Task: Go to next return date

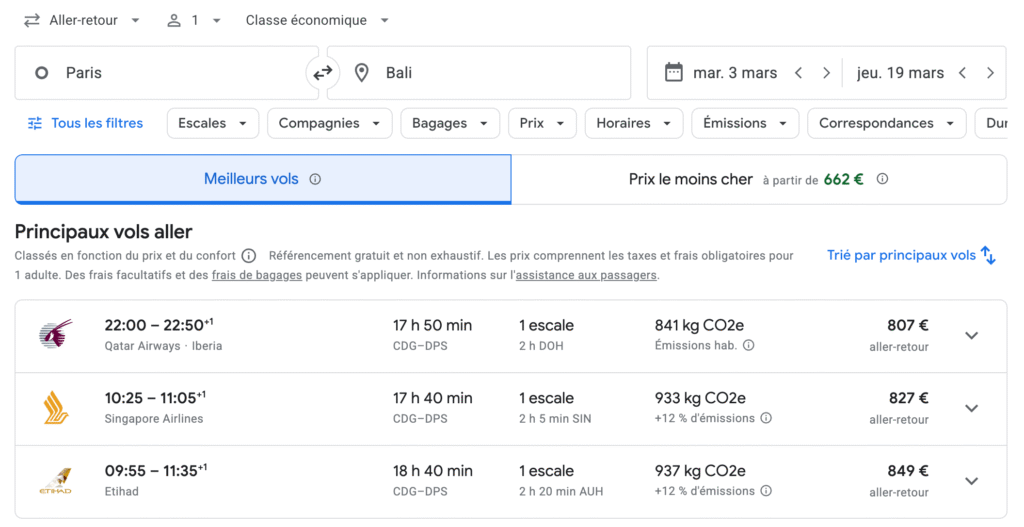Action: [x=990, y=73]
